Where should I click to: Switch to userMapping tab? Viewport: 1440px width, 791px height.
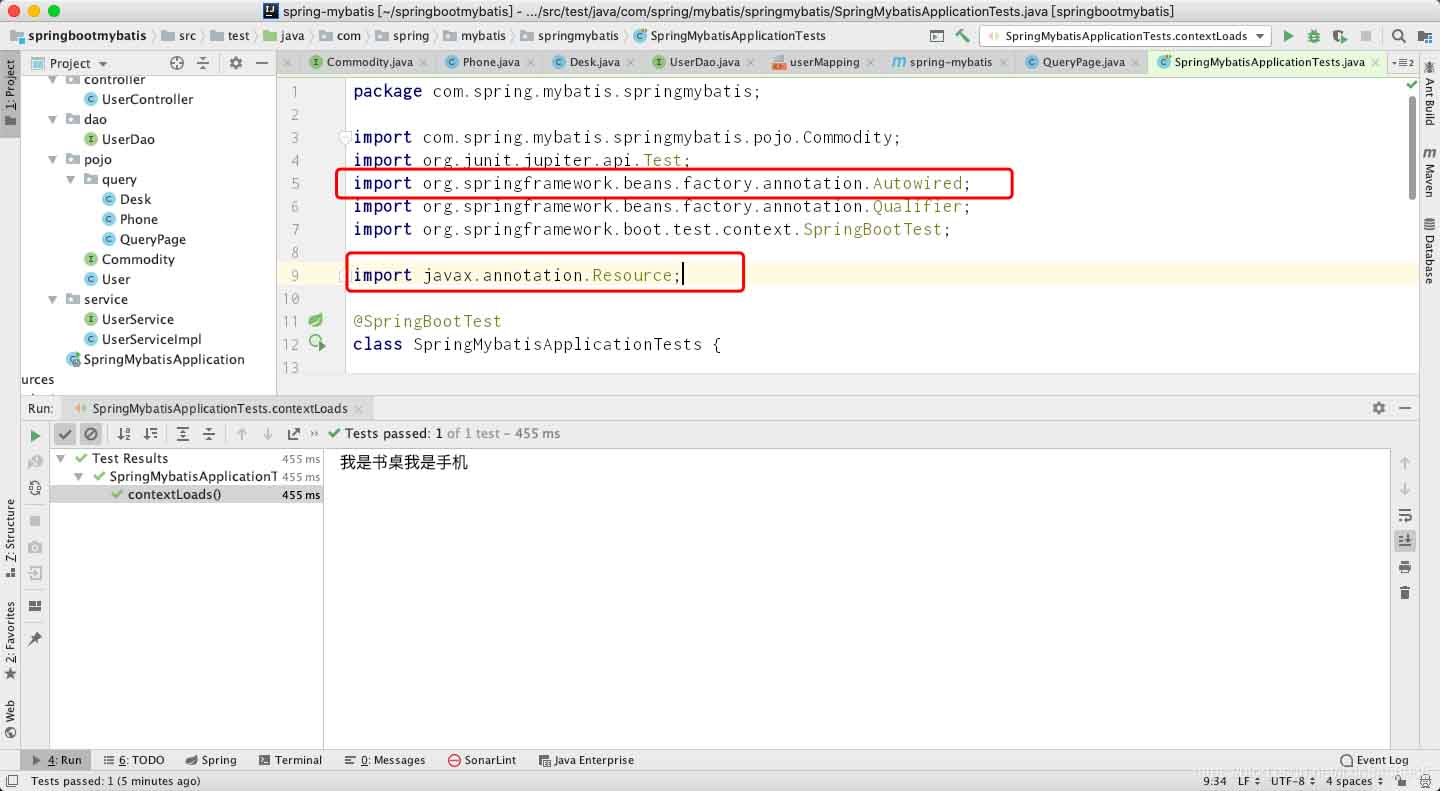click(x=824, y=62)
